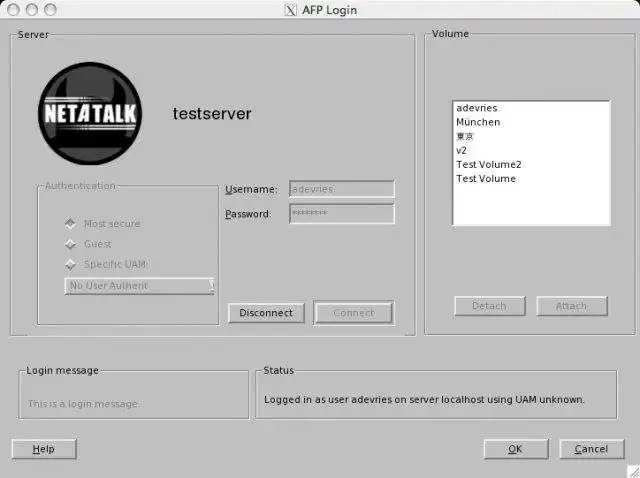Select the v2 volume
640x478 pixels.
pos(531,150)
